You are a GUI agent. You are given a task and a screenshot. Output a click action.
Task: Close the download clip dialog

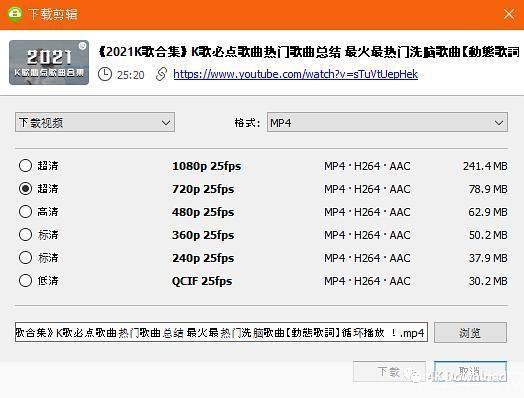509,14
